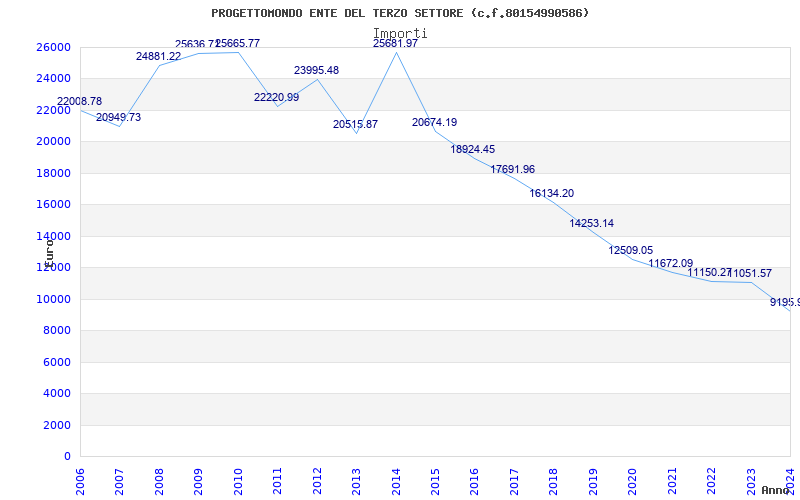Click the 2012 year axis label

tap(317, 481)
